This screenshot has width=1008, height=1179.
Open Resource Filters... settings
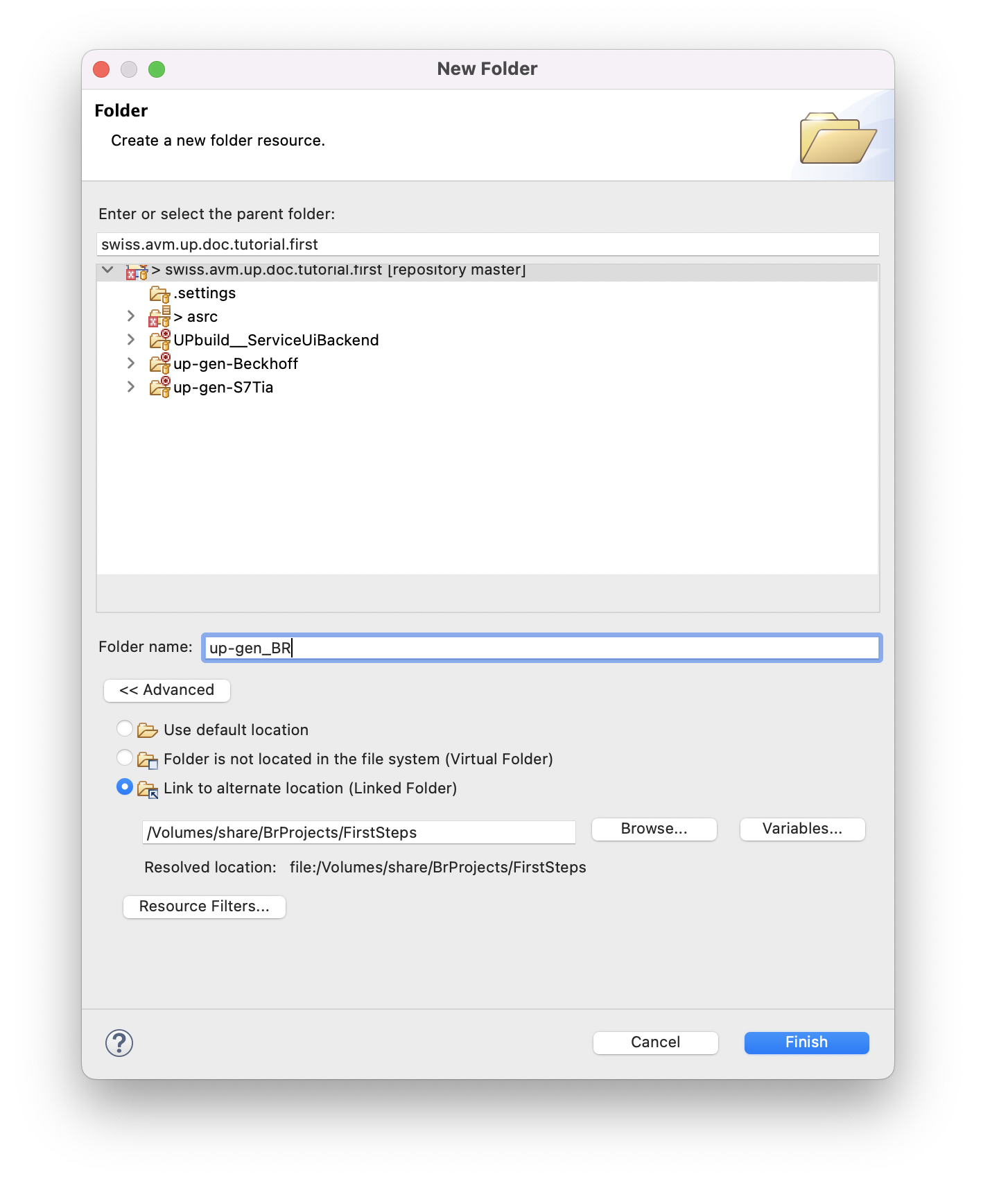[x=205, y=906]
